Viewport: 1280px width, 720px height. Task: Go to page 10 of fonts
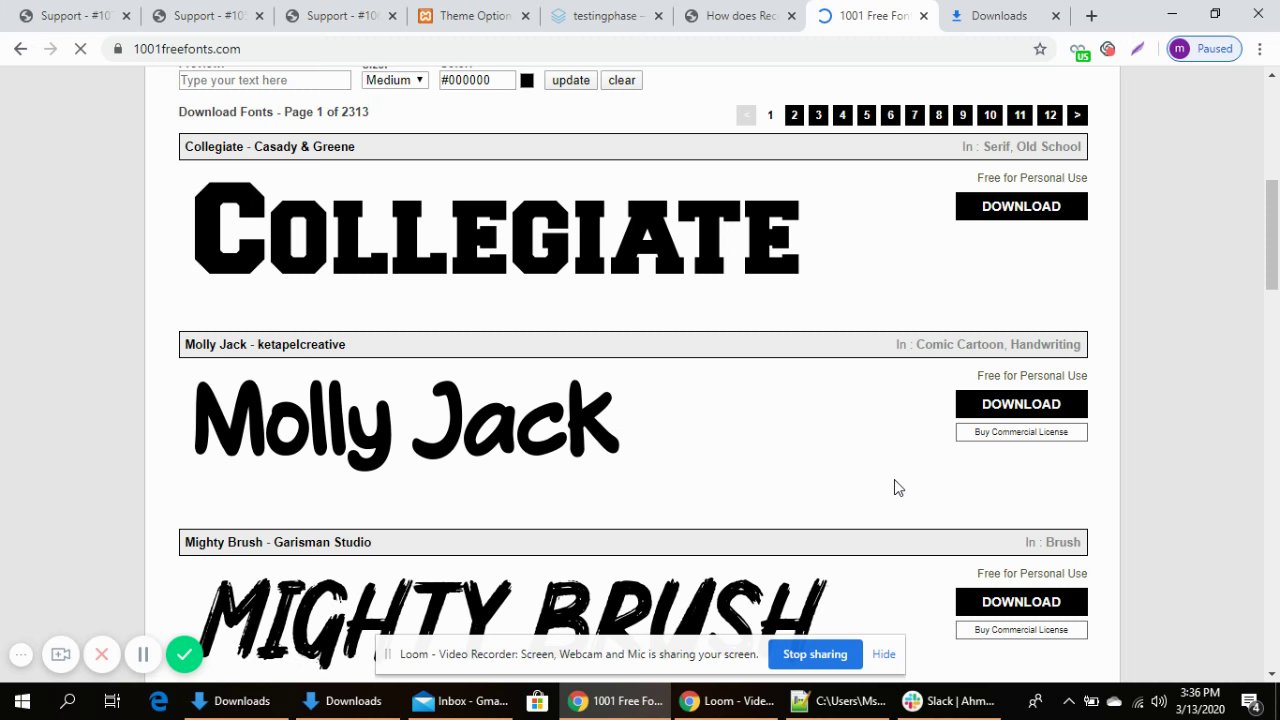990,115
